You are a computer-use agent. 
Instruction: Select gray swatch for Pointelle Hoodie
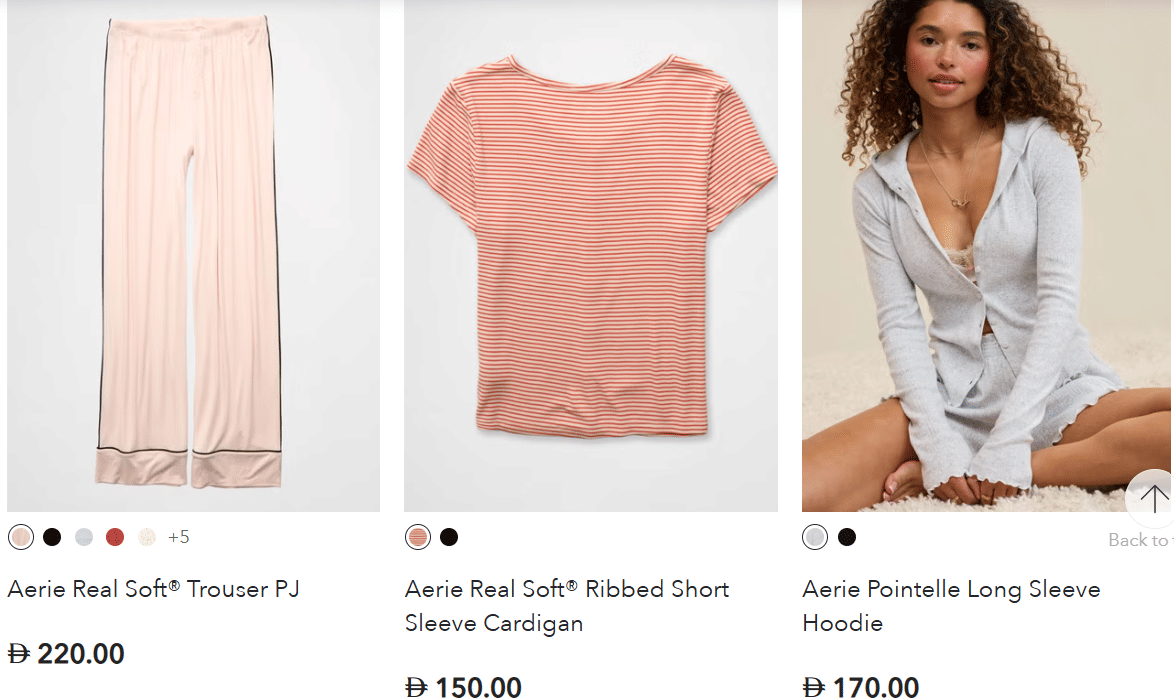point(815,537)
